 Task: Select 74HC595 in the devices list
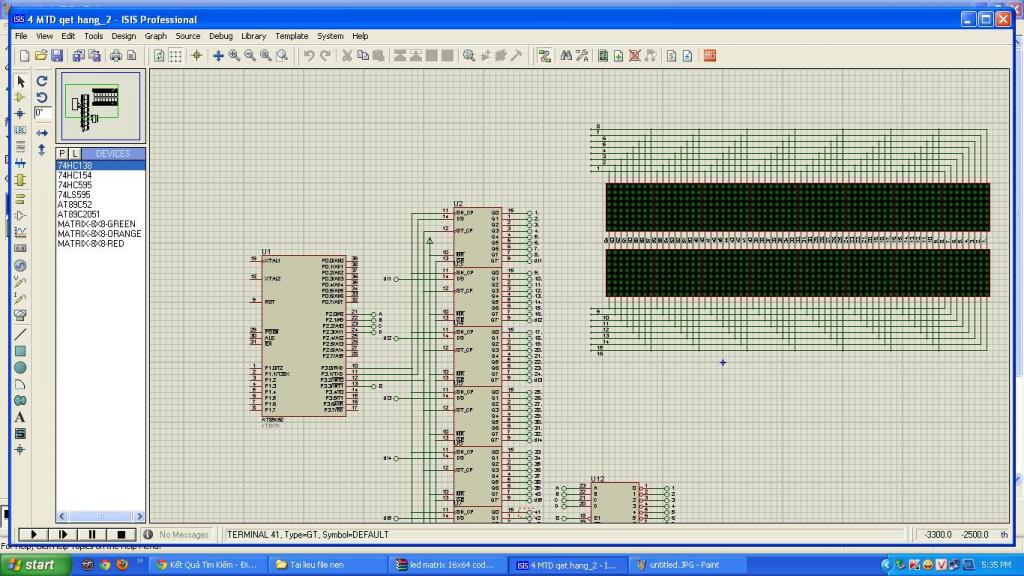click(75, 185)
